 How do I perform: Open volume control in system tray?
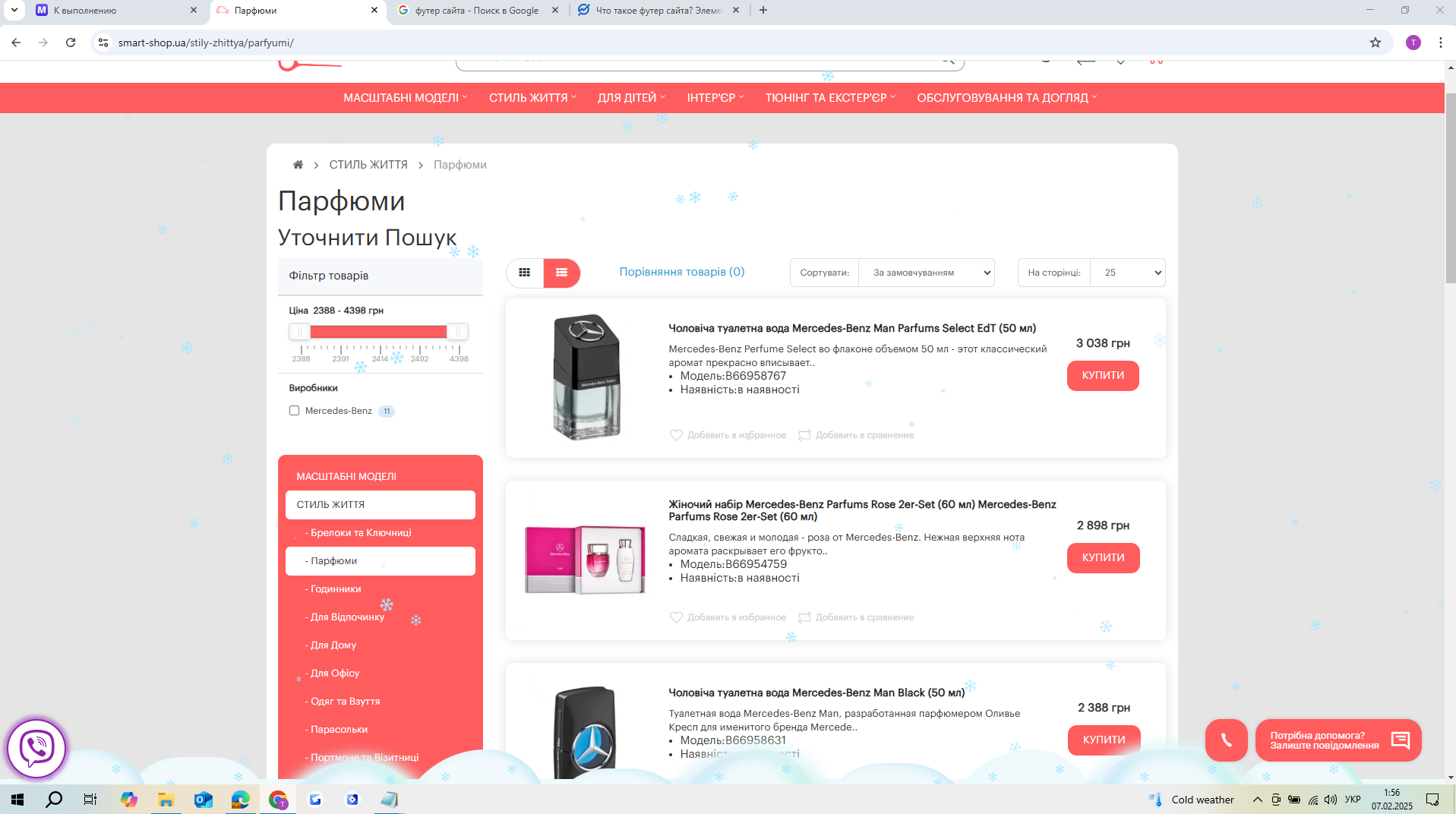pos(1331,800)
